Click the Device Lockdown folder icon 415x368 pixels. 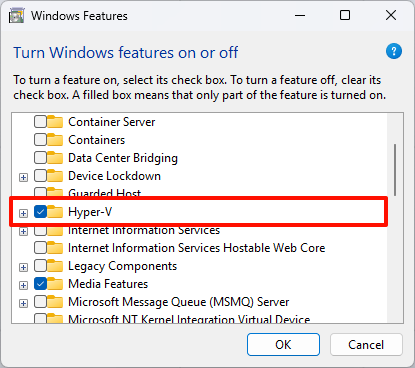[x=55, y=176]
